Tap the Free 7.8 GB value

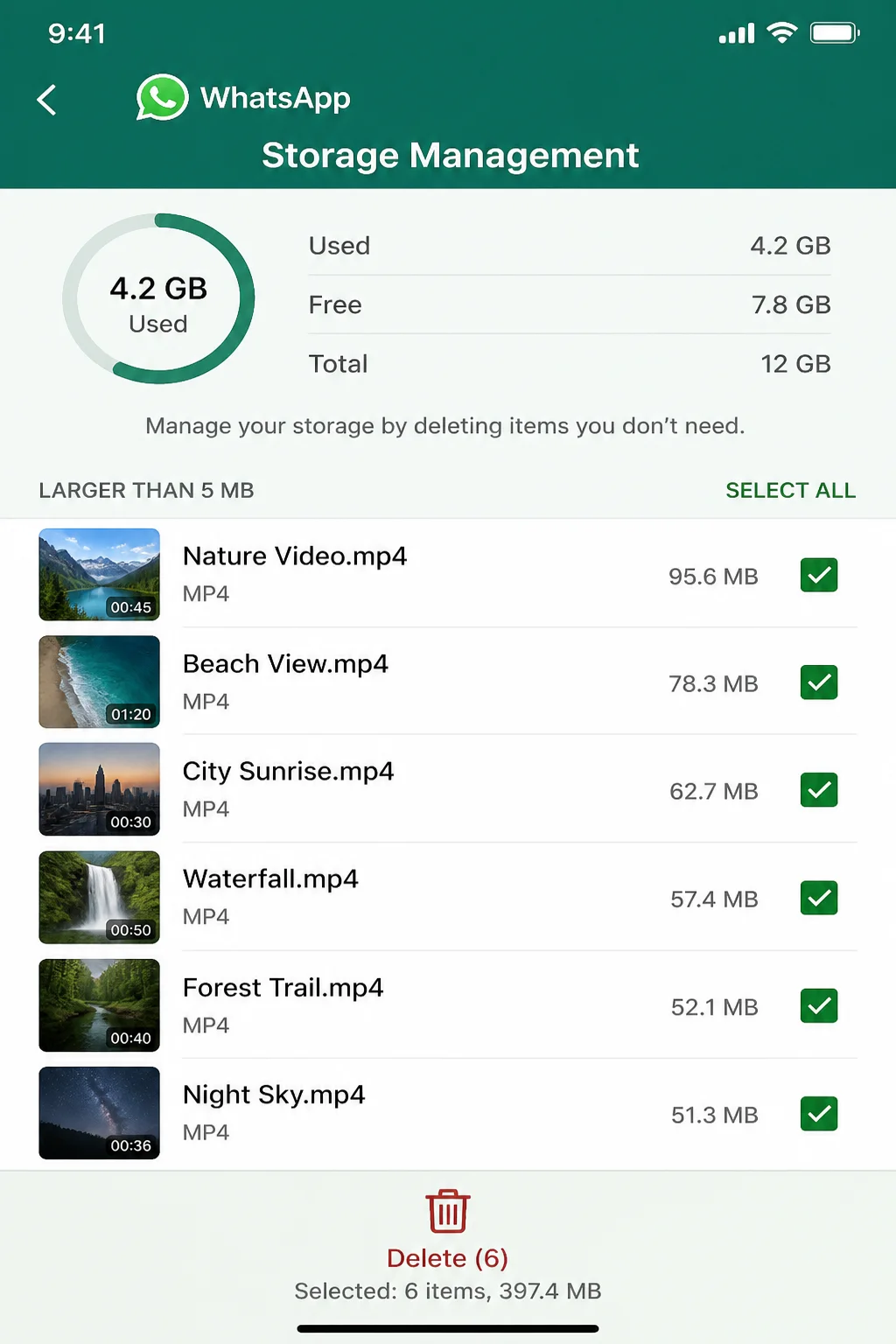click(x=791, y=304)
